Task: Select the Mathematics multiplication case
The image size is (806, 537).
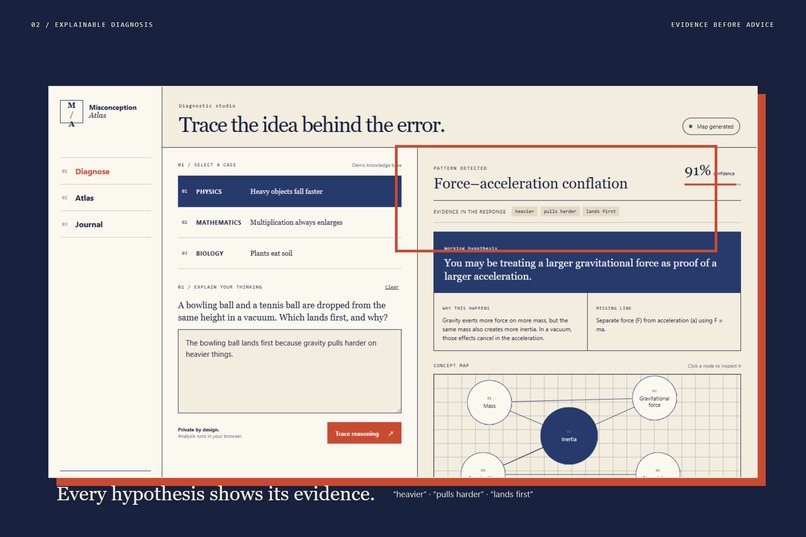Action: pos(289,223)
